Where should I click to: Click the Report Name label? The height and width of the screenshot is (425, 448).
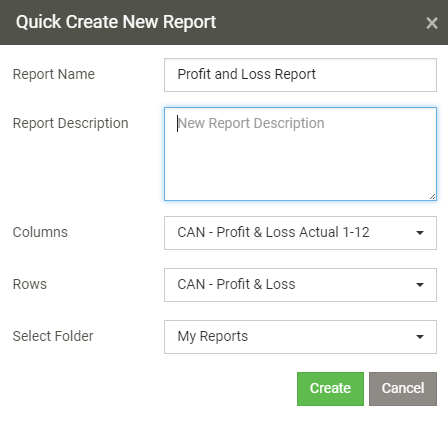tap(54, 74)
